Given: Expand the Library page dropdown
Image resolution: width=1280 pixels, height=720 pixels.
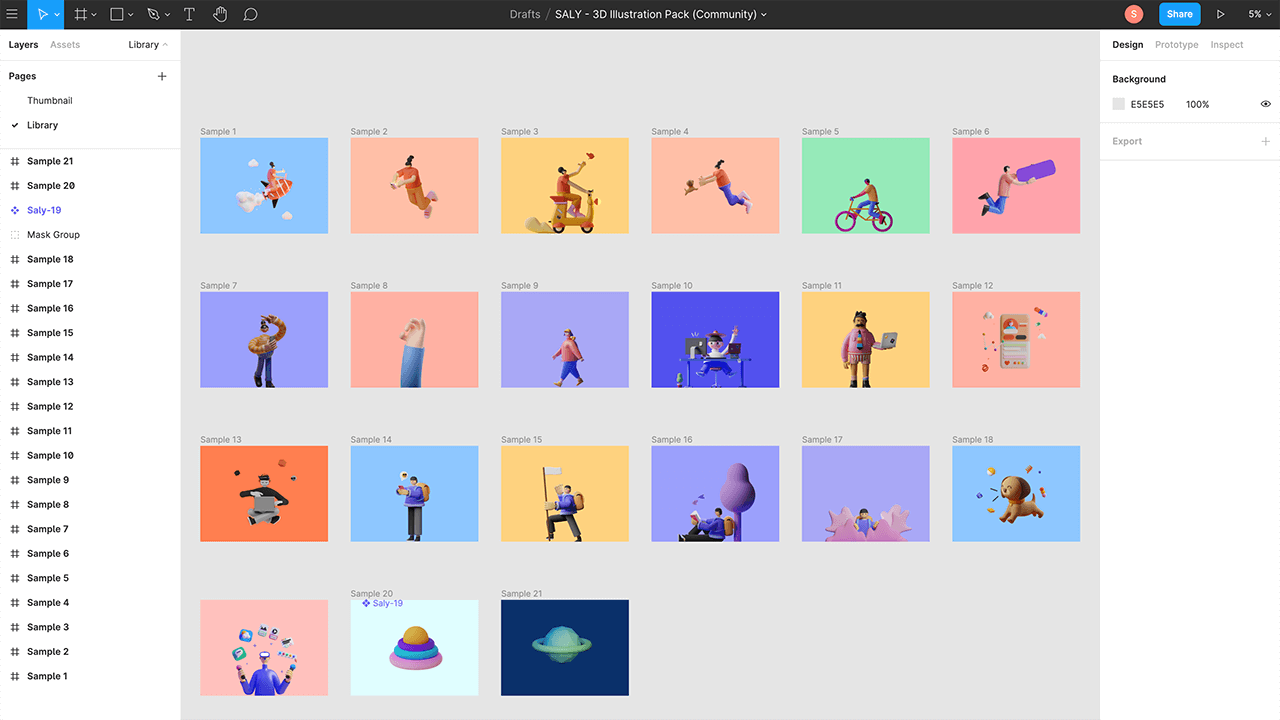Looking at the screenshot, I should (148, 45).
